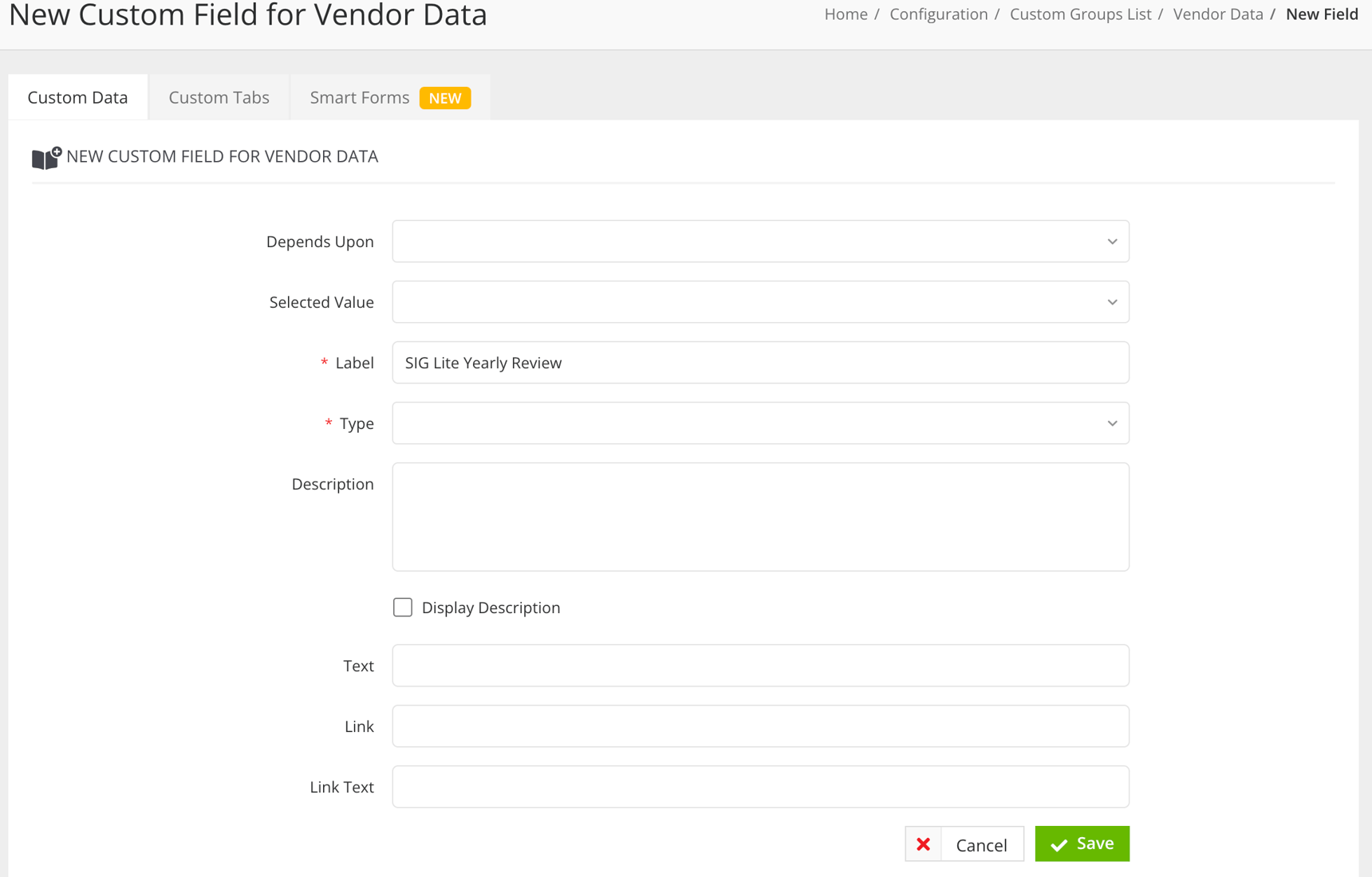Click the red X icon on Cancel button

click(923, 844)
